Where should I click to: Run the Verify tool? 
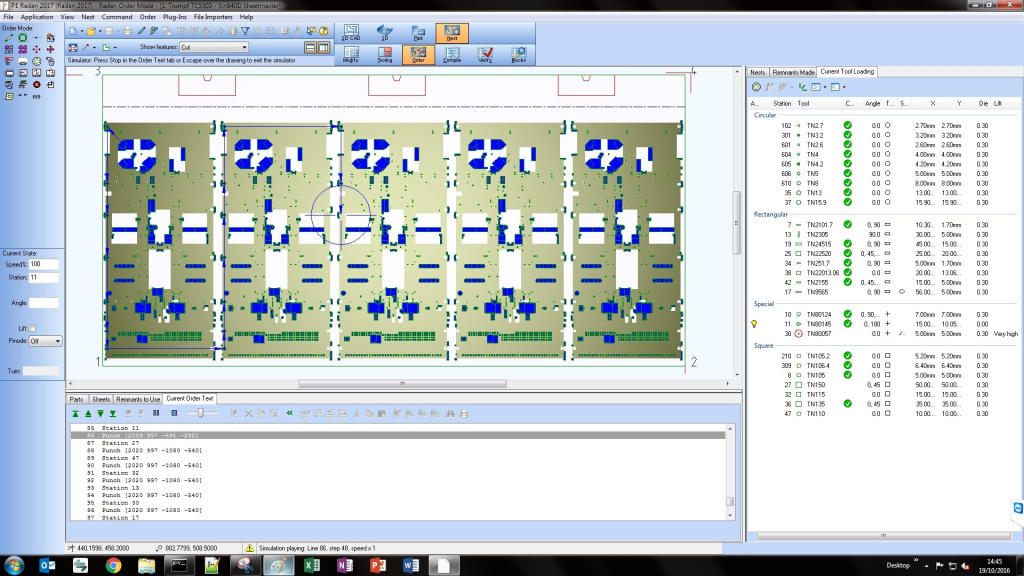485,56
